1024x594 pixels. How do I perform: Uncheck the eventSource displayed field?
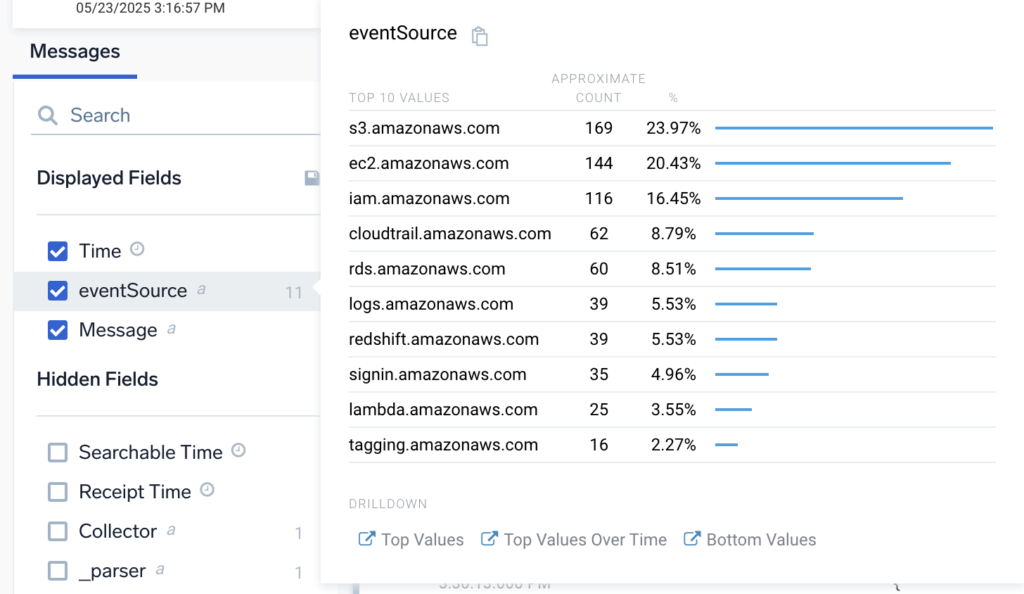tap(57, 290)
